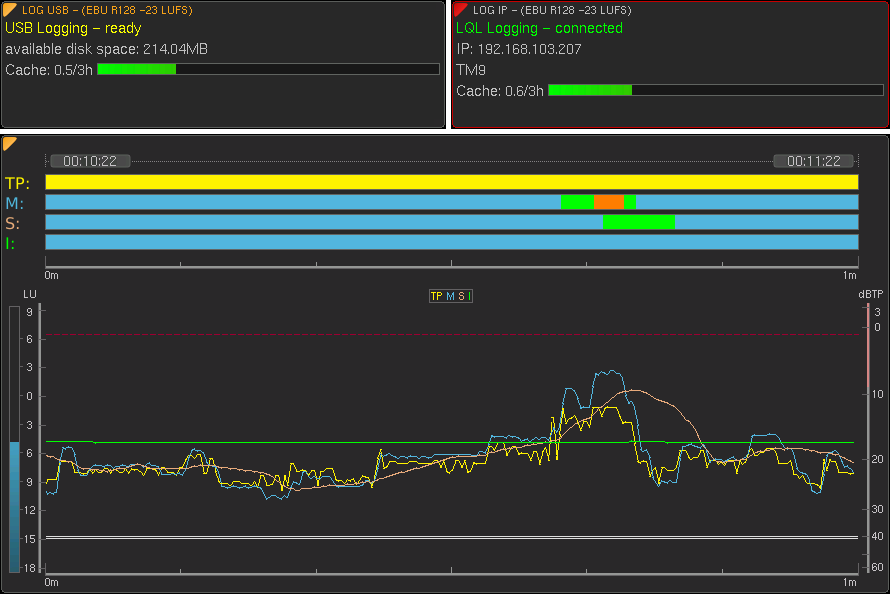
Task: Click the red corner flag on LOG IP panel
Action: (x=462, y=9)
